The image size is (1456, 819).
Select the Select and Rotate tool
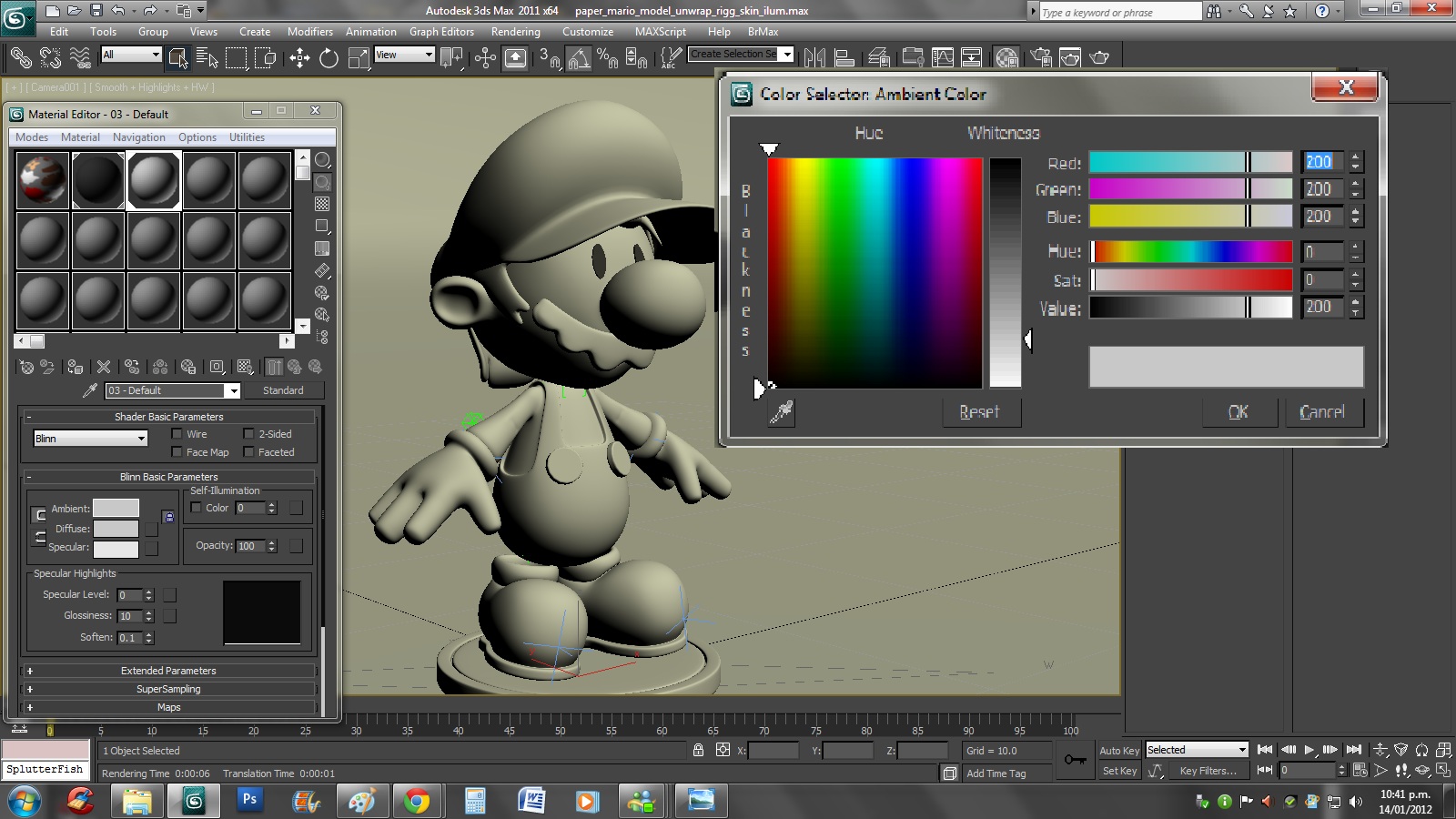tap(329, 58)
